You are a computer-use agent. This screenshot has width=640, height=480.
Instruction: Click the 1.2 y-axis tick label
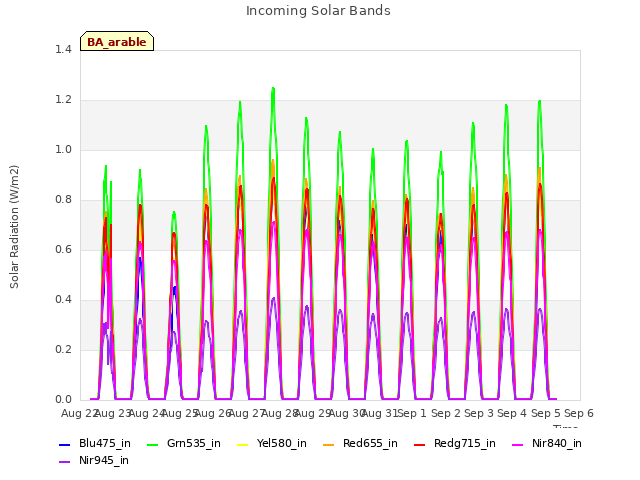coord(63,100)
